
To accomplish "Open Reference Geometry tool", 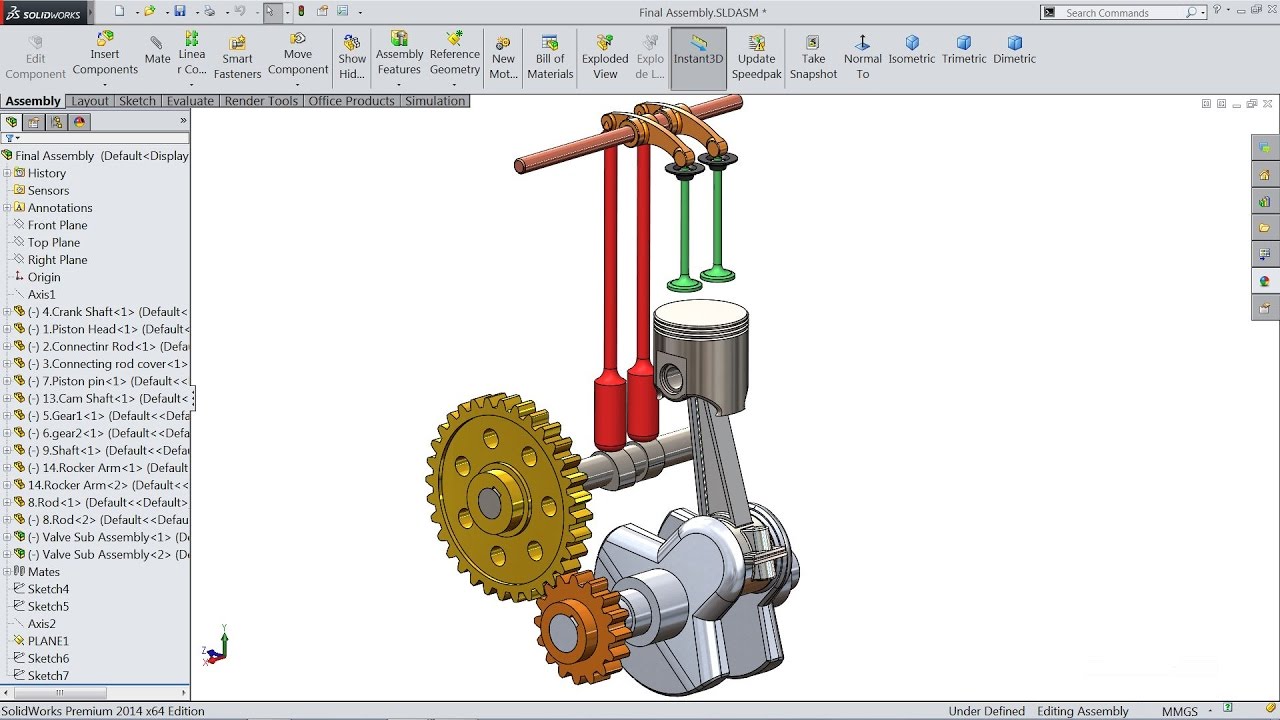I will click(455, 54).
